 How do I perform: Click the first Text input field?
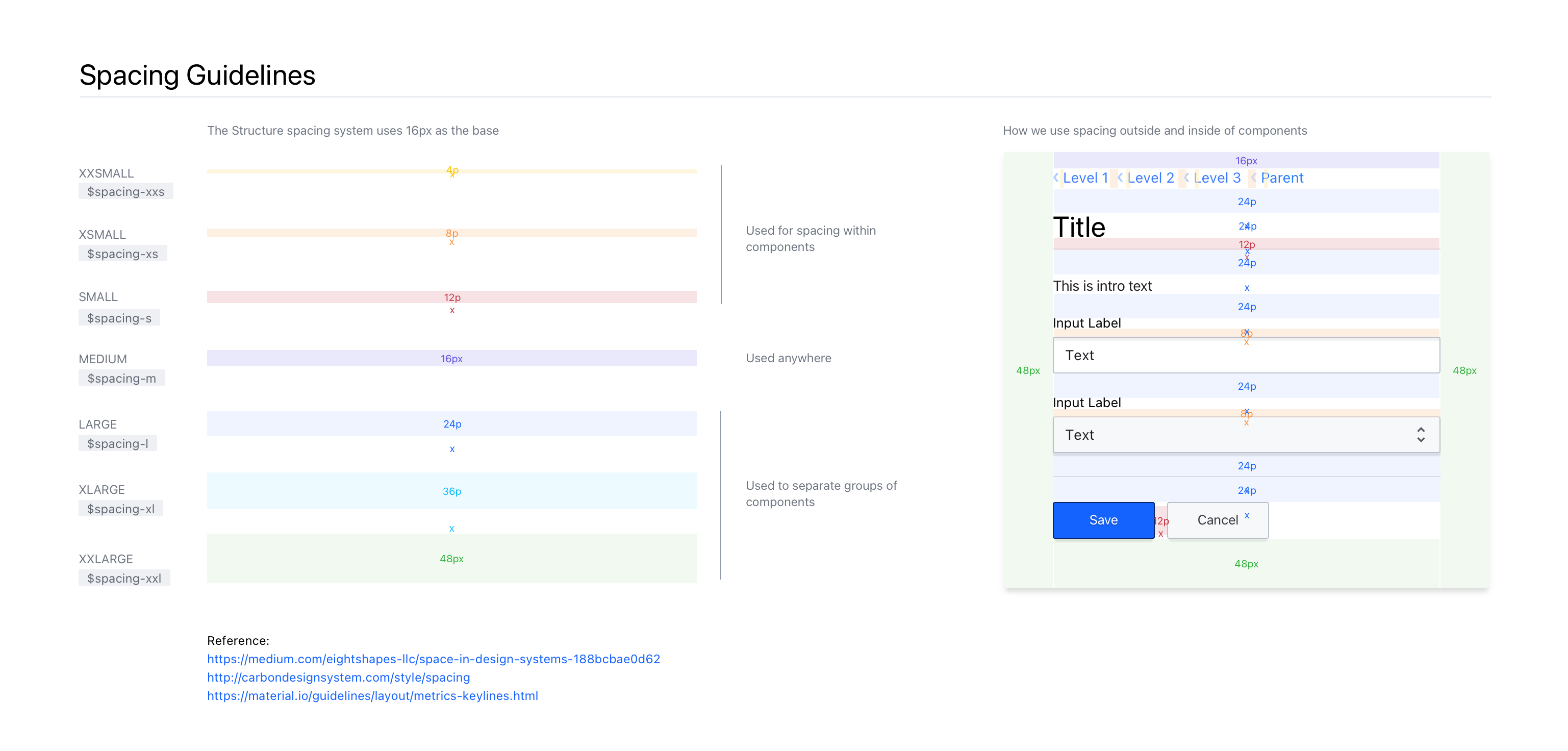1246,355
